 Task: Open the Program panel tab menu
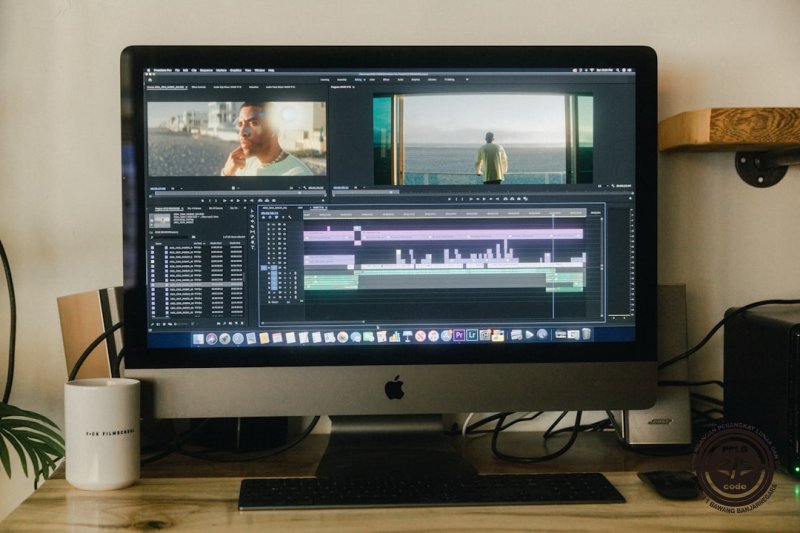click(353, 87)
